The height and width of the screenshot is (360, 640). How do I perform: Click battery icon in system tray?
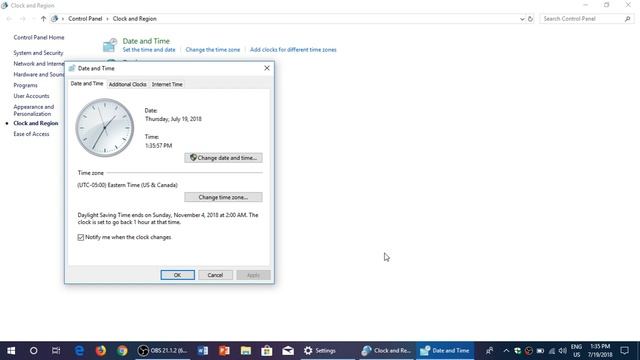pyautogui.click(x=540, y=351)
